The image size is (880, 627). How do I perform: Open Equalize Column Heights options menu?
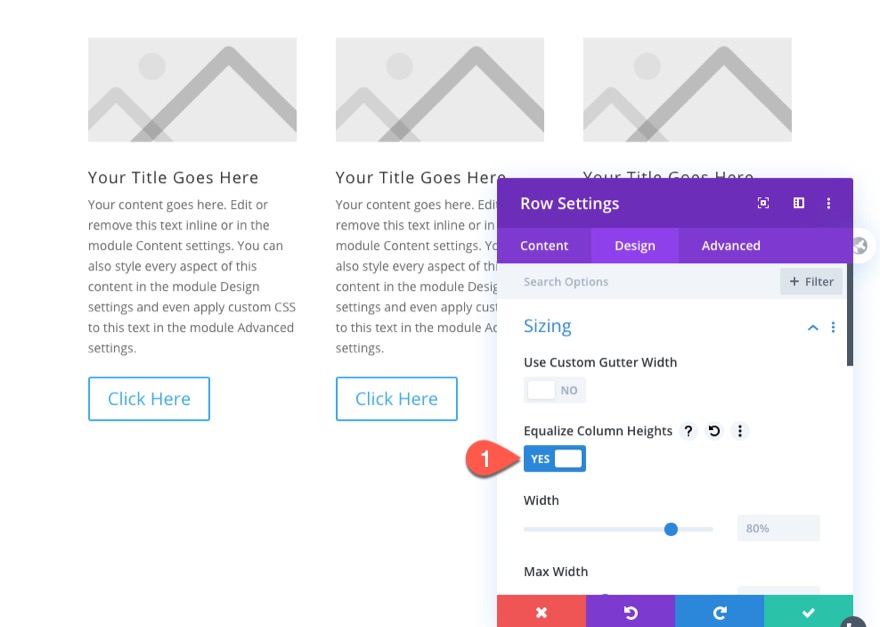[740, 431]
